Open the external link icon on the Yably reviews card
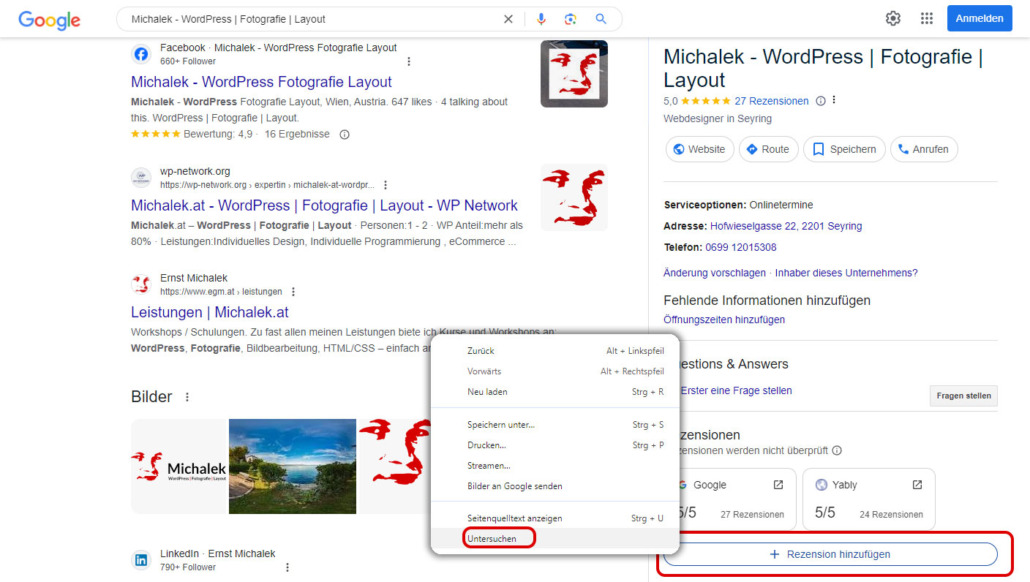The height and width of the screenshot is (582, 1030). [917, 485]
